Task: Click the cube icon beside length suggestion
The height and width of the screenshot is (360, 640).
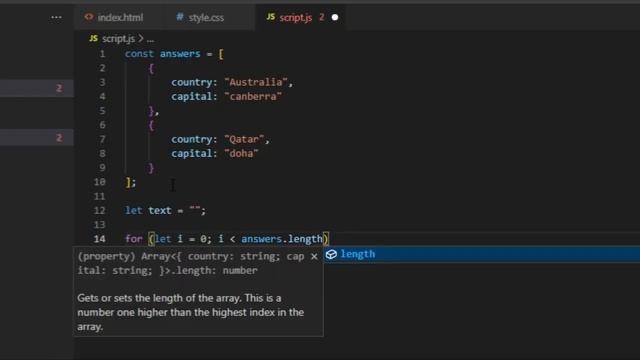Action: click(331, 254)
